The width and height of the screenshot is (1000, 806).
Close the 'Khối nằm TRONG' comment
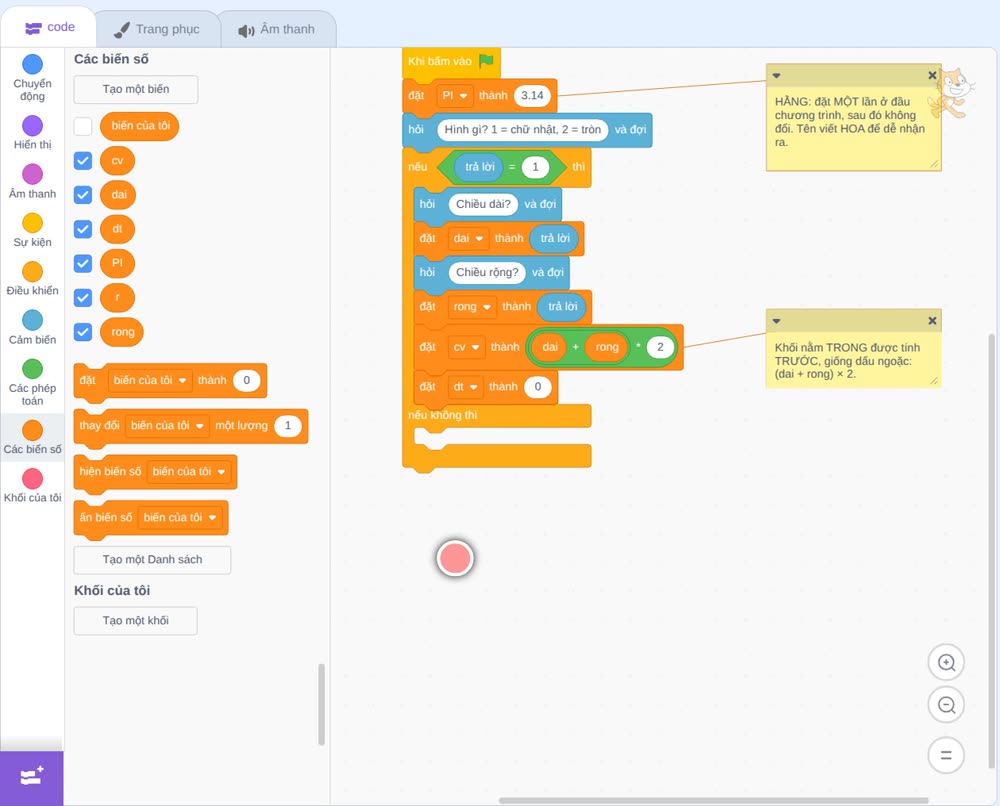[932, 321]
